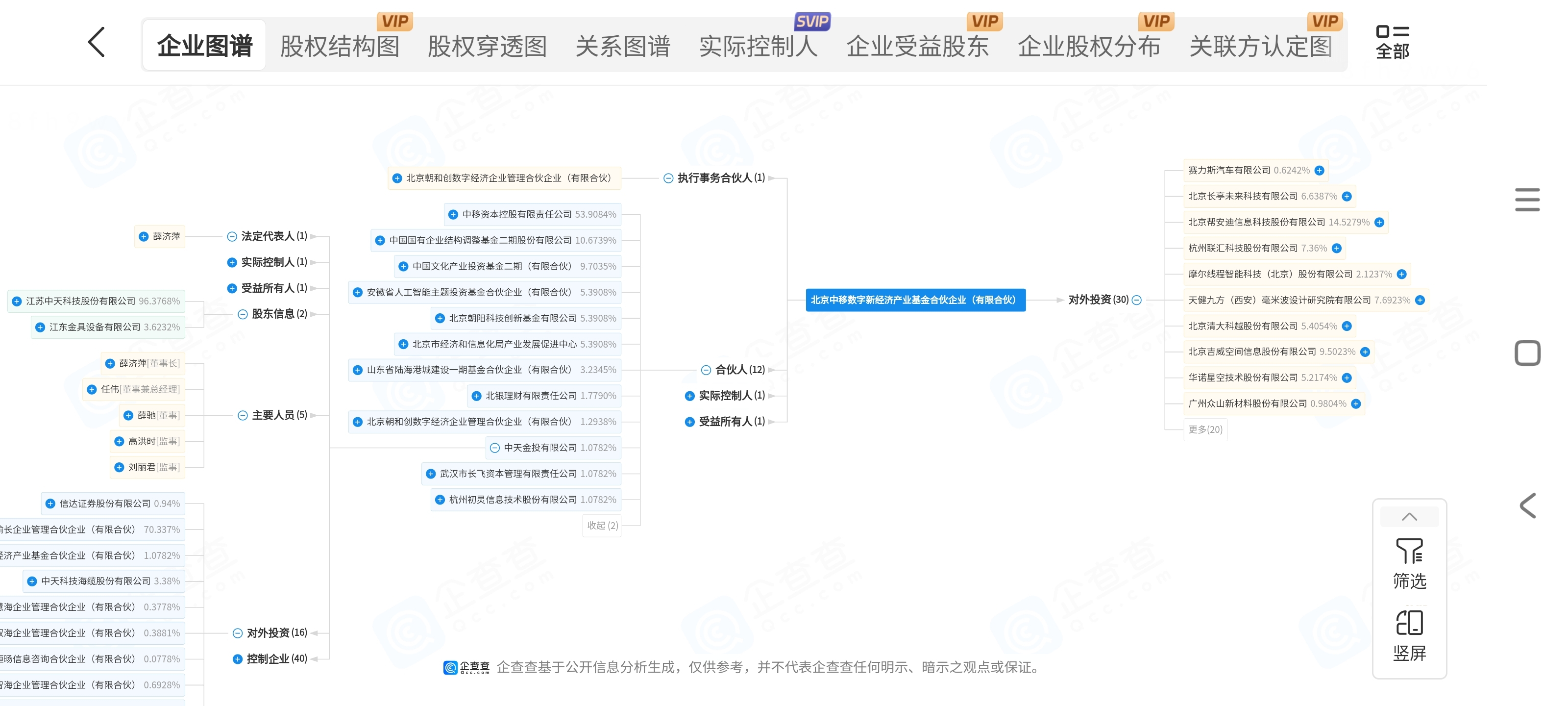Viewport: 1568px width, 706px height.
Task: Open the 企业股权分布 tab
Action: (x=1090, y=46)
